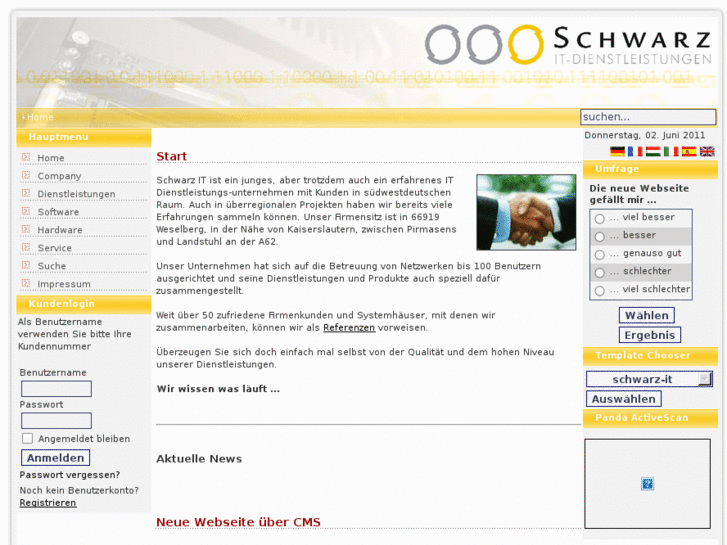Click the bullet icon beside Hardware
This screenshot has height=545, width=727.
pyautogui.click(x=26, y=229)
